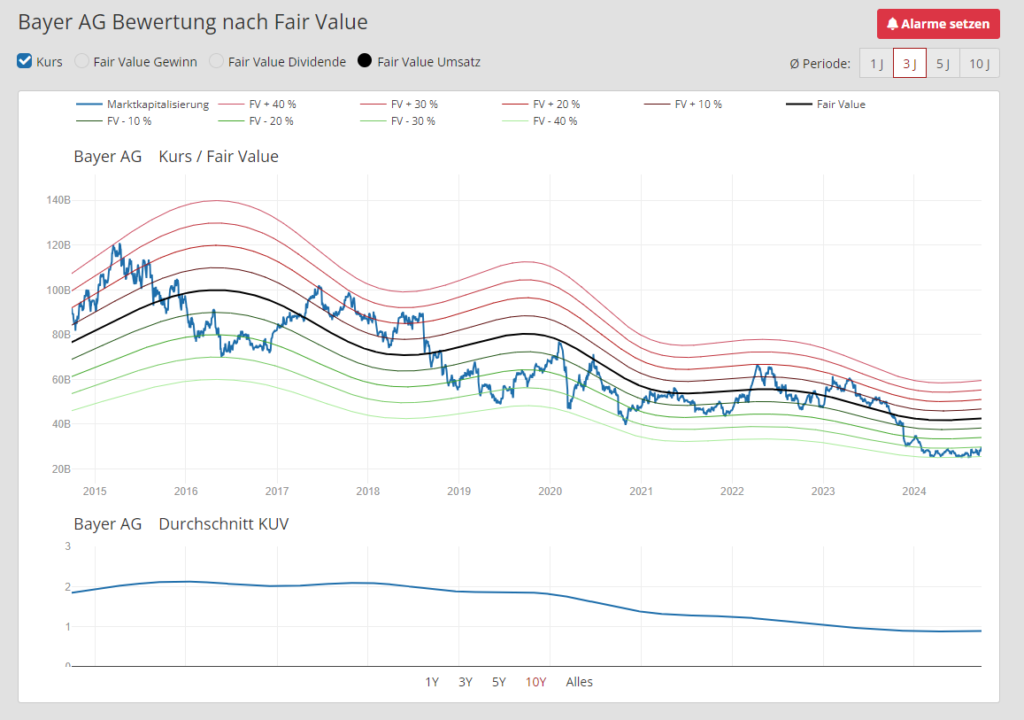Select the Fair Value Umsatz radio option
The width and height of the screenshot is (1024, 720).
365,61
